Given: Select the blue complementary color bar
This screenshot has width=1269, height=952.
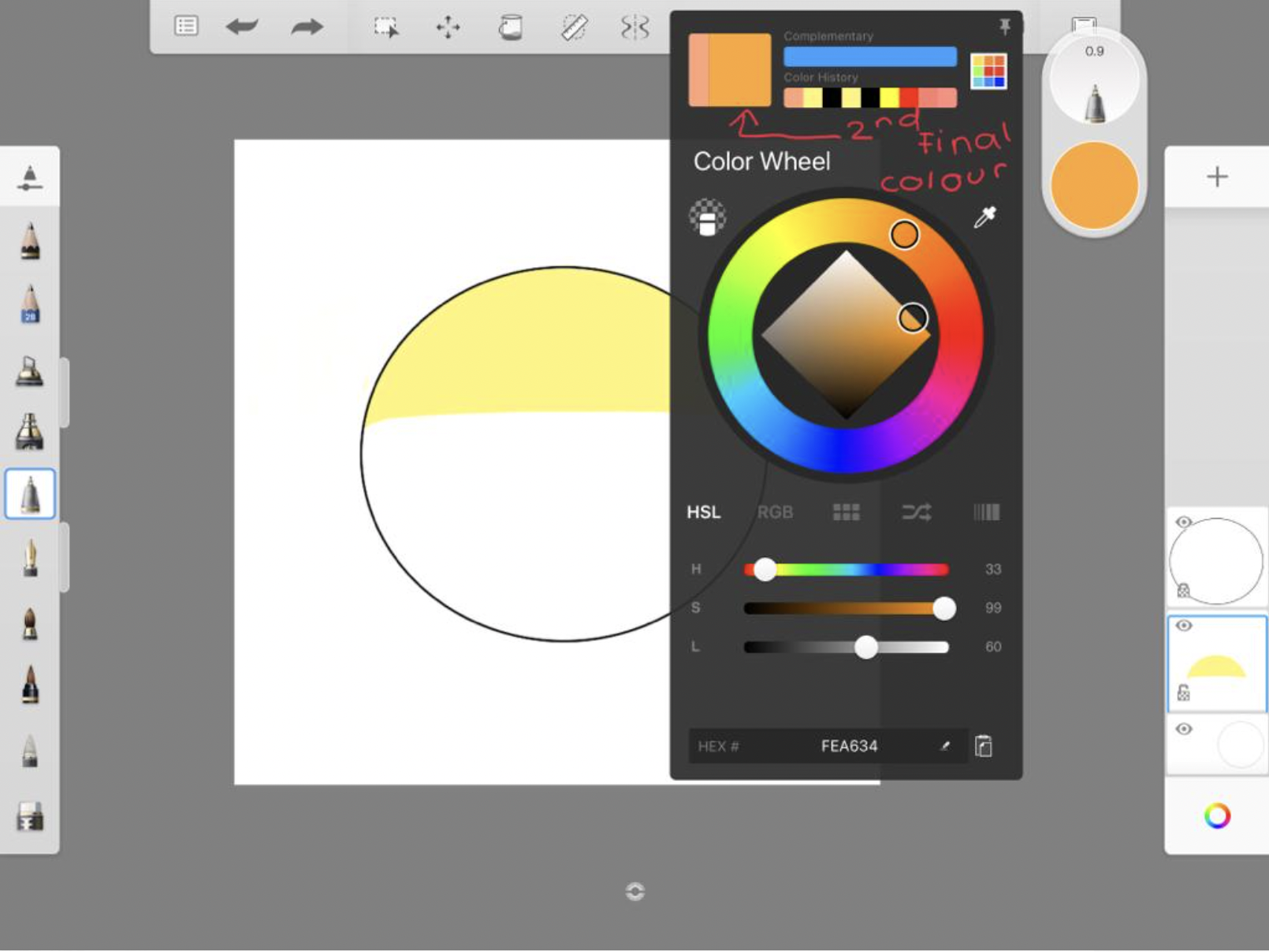Looking at the screenshot, I should click(x=870, y=56).
